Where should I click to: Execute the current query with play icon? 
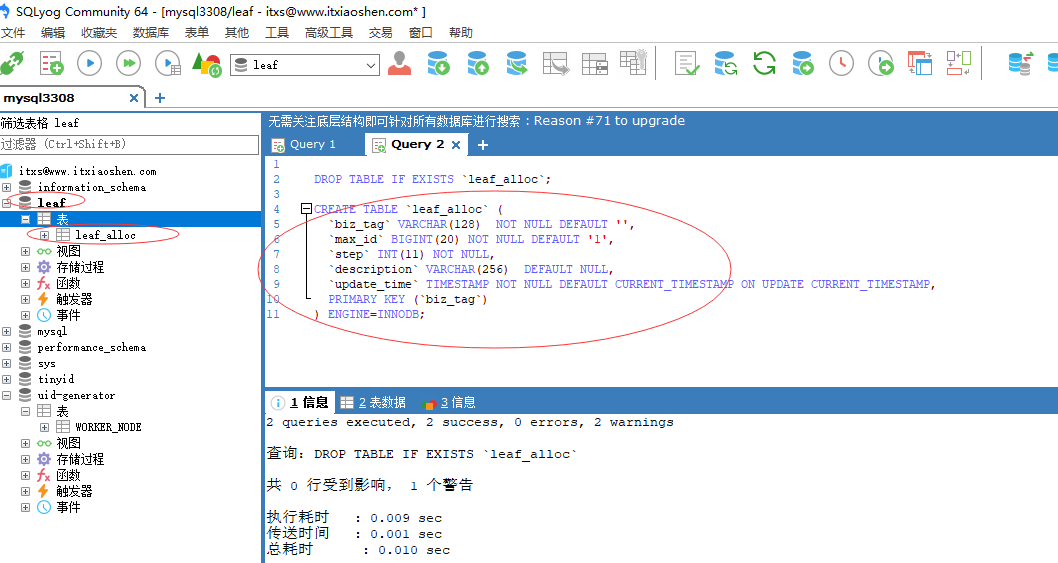click(89, 63)
